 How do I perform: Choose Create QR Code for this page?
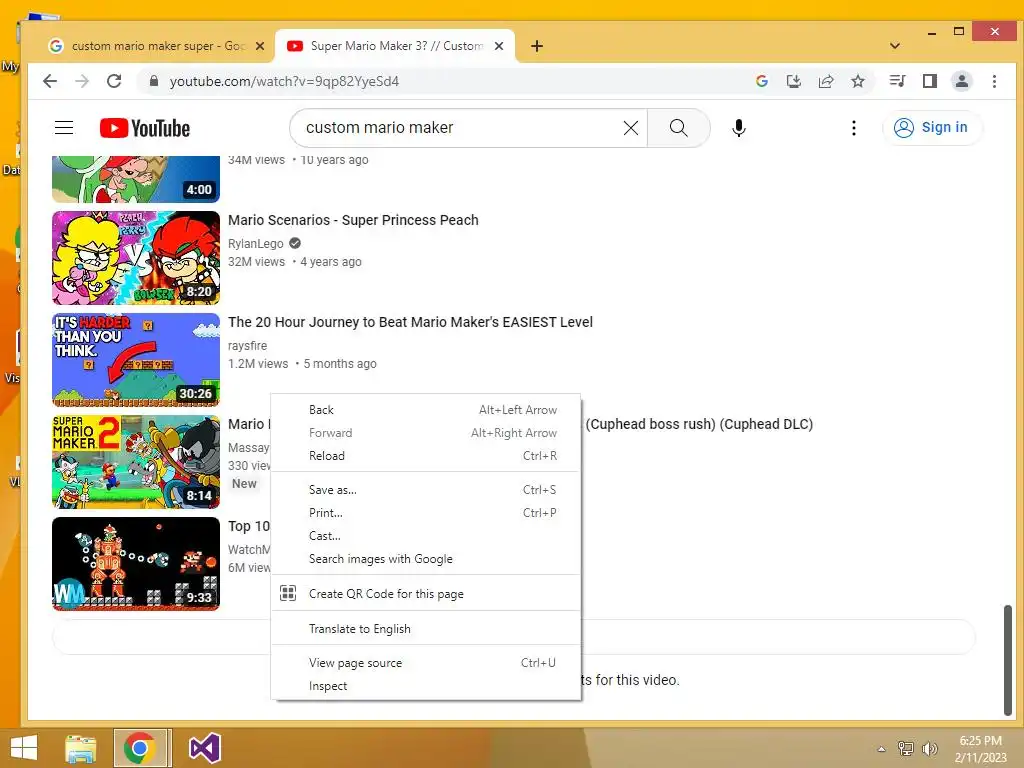pos(424,594)
